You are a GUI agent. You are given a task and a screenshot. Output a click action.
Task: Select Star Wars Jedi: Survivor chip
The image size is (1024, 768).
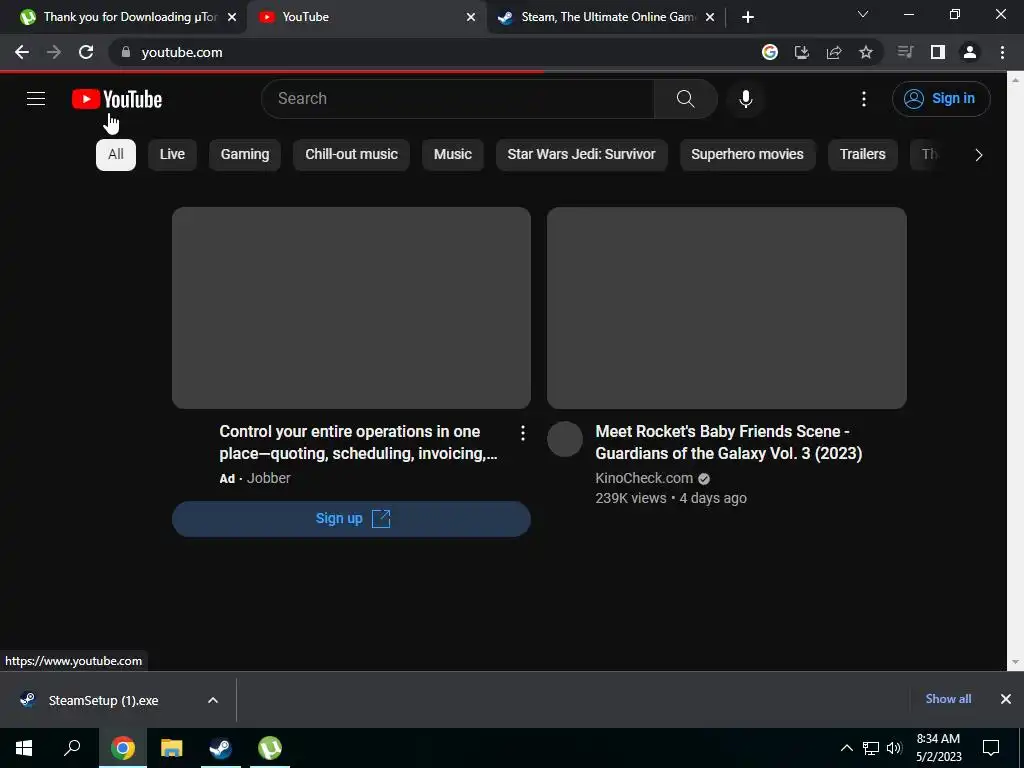pos(581,154)
